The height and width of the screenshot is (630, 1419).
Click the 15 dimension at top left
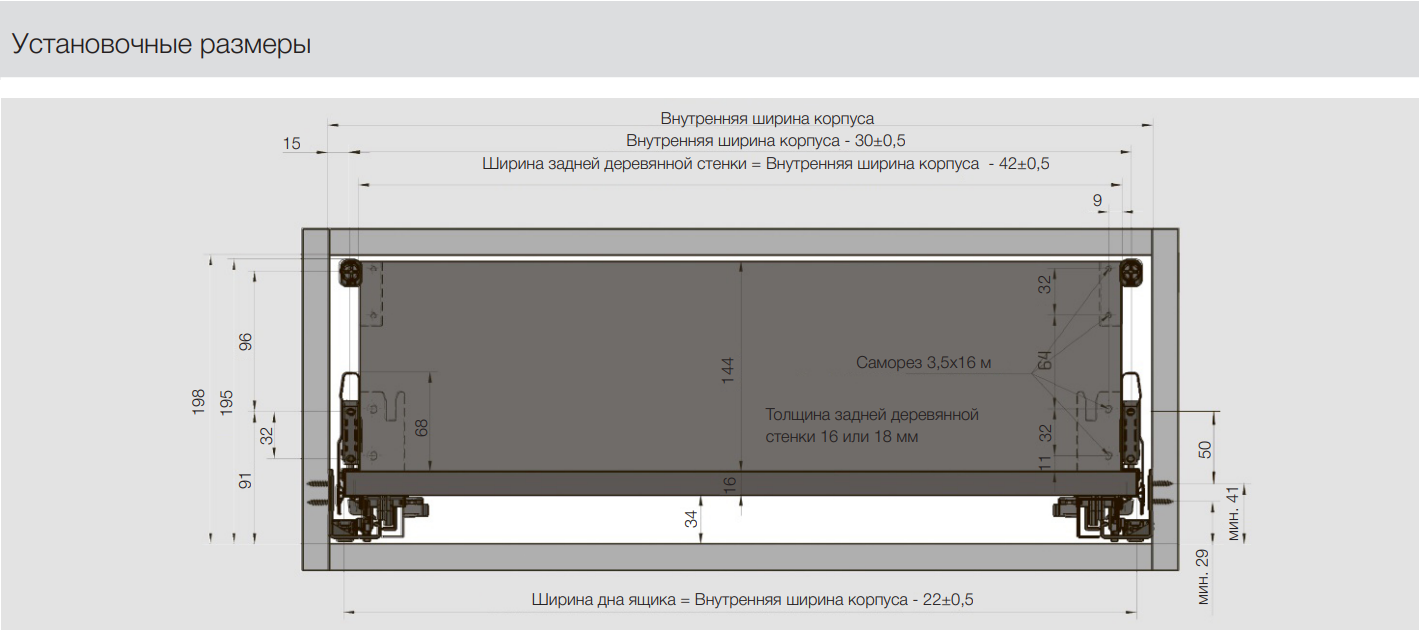(291, 144)
